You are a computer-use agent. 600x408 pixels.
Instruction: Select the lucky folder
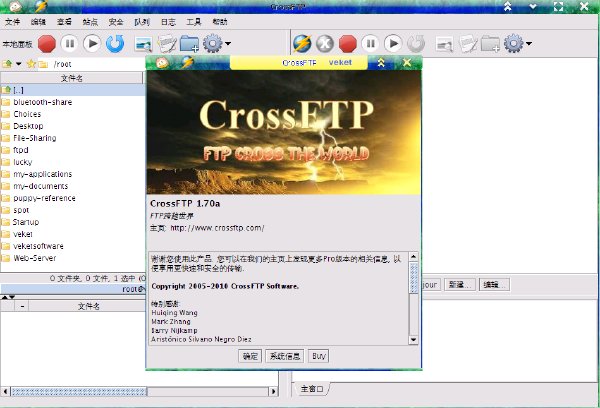click(73, 162)
